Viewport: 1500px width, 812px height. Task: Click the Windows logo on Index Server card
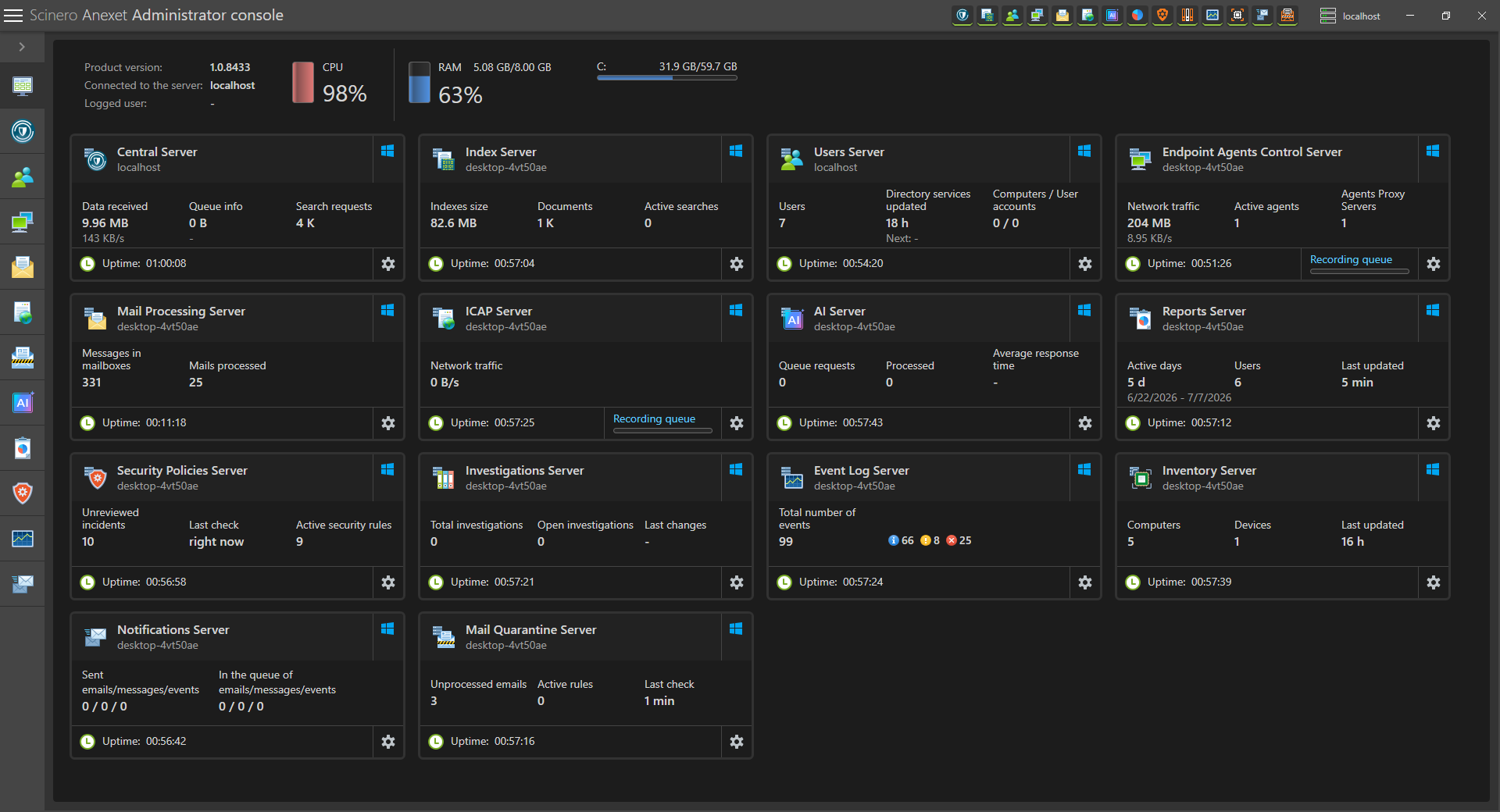pos(736,151)
